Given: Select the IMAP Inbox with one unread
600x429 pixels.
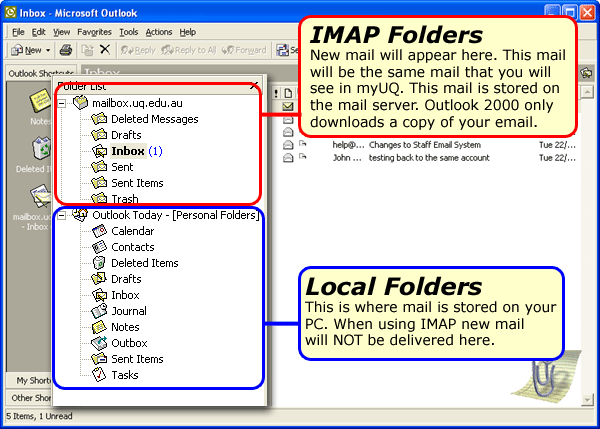Looking at the screenshot, I should 128,151.
